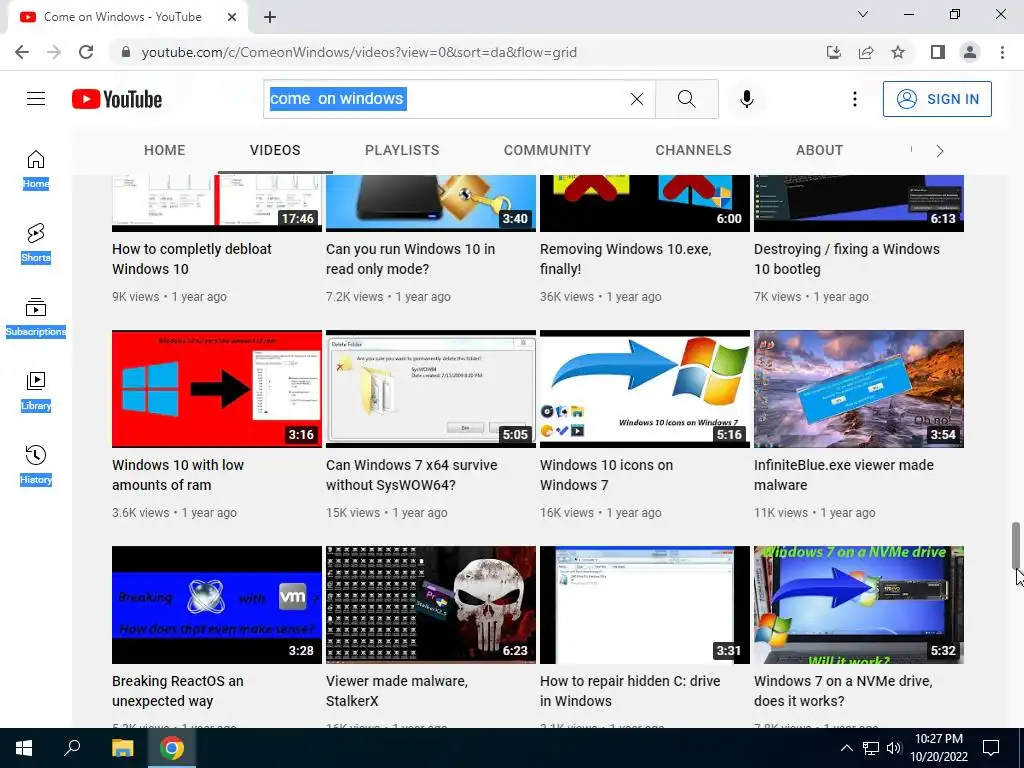Open 'Viewer made malware, StalkerX' title
1024x768 pixels.
pyautogui.click(x=396, y=691)
